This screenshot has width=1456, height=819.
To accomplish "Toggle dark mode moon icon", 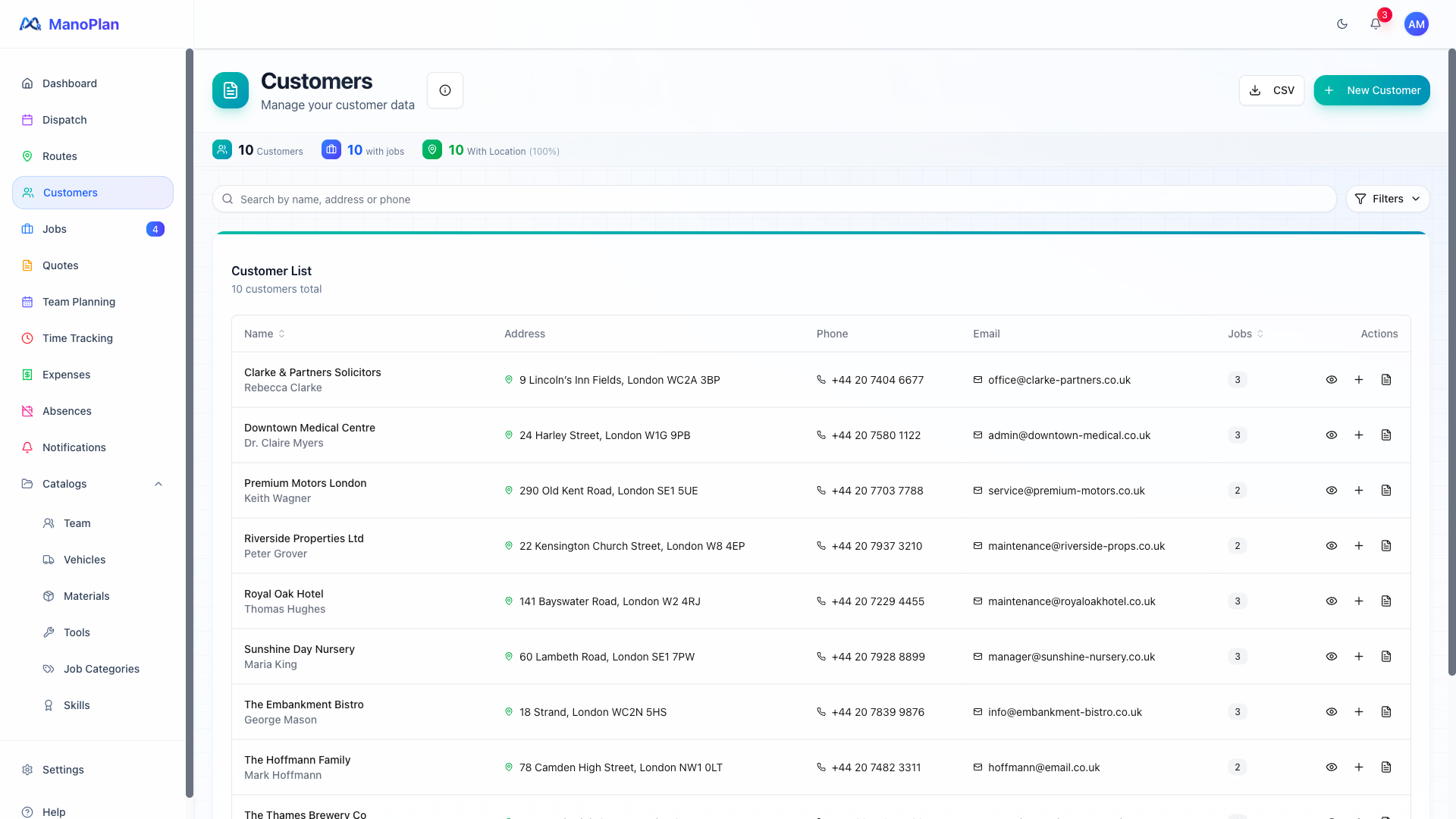I will tap(1342, 24).
